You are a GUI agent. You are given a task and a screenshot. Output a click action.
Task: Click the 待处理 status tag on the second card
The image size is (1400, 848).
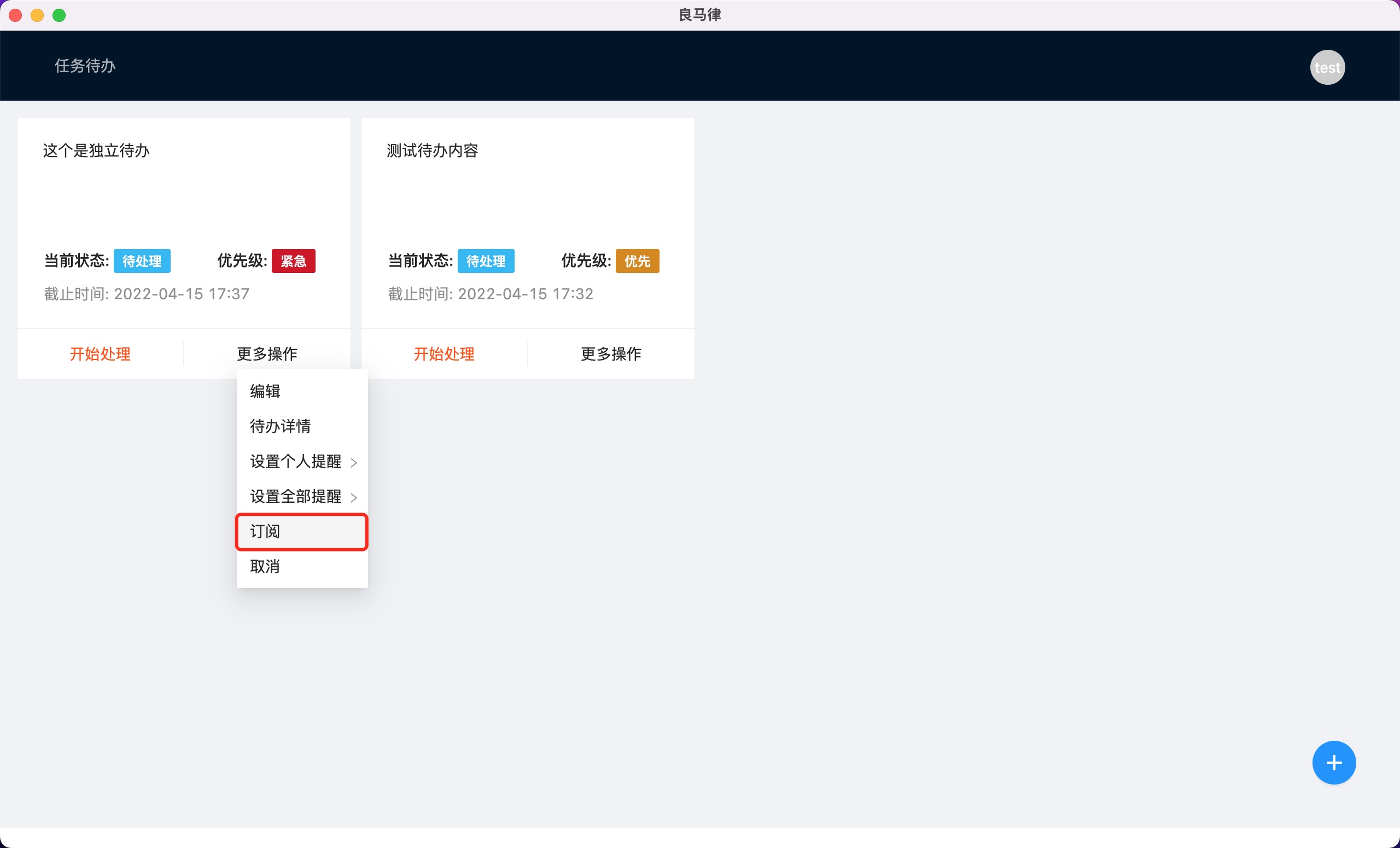point(486,261)
